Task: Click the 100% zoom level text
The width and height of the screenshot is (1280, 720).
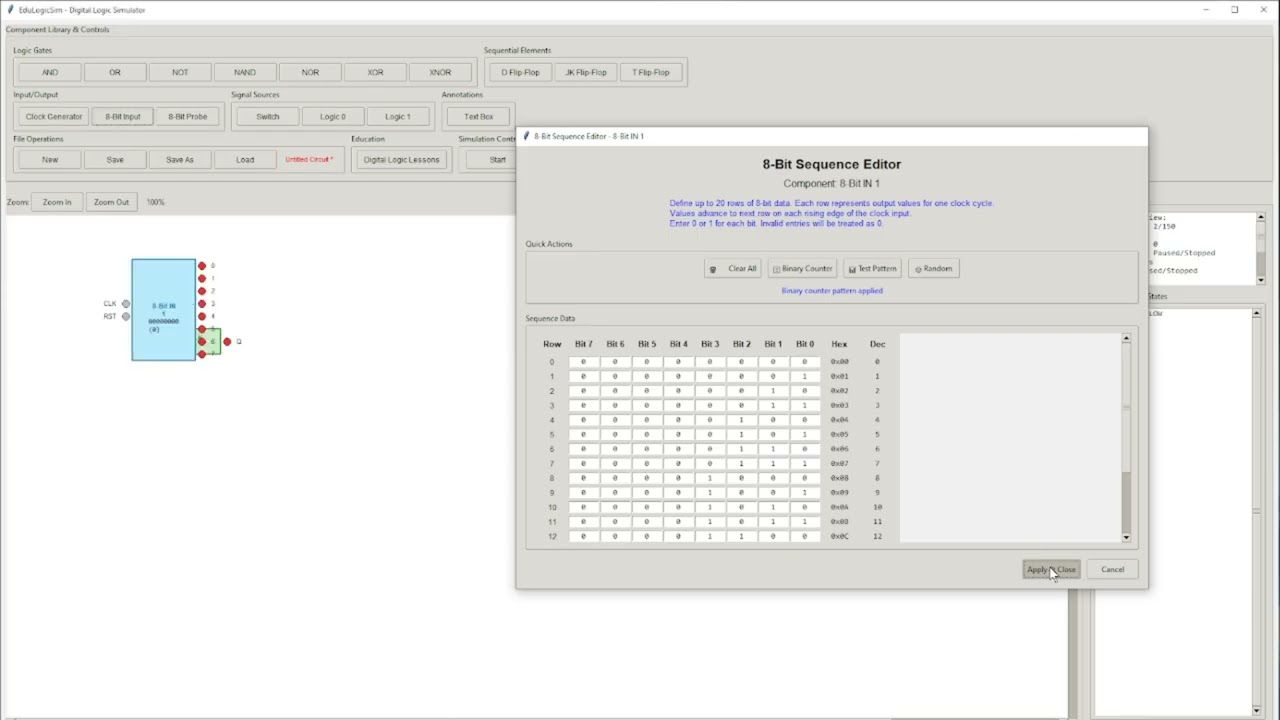Action: pyautogui.click(x=155, y=202)
